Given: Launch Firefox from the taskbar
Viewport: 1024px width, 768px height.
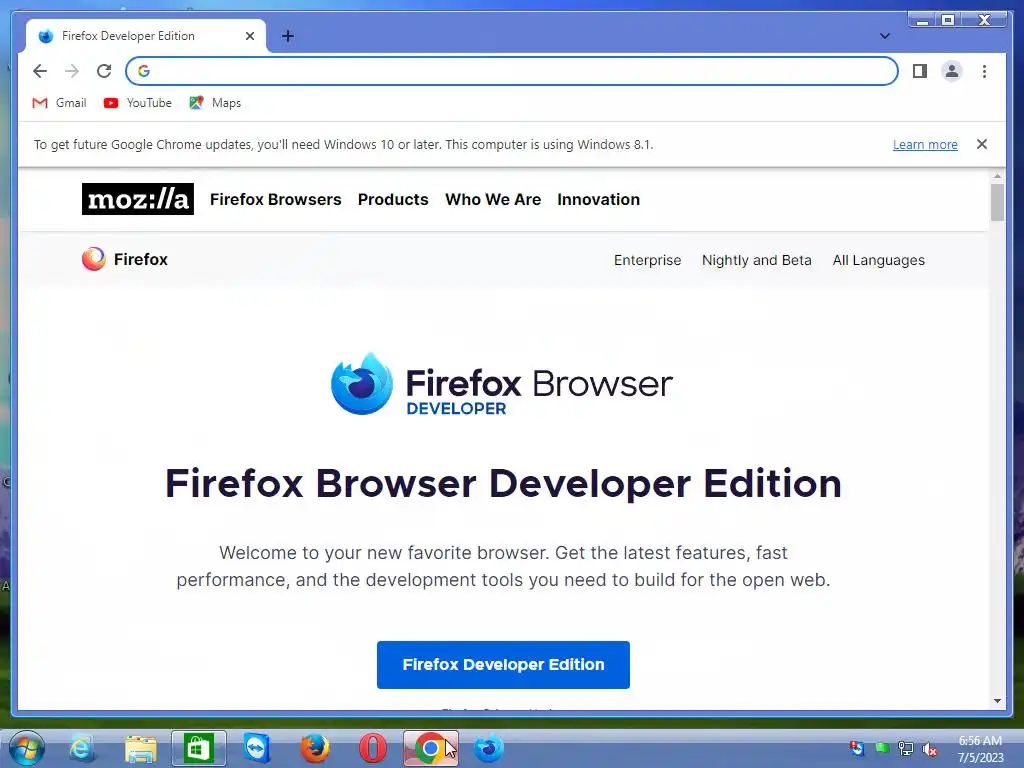Looking at the screenshot, I should (x=315, y=748).
